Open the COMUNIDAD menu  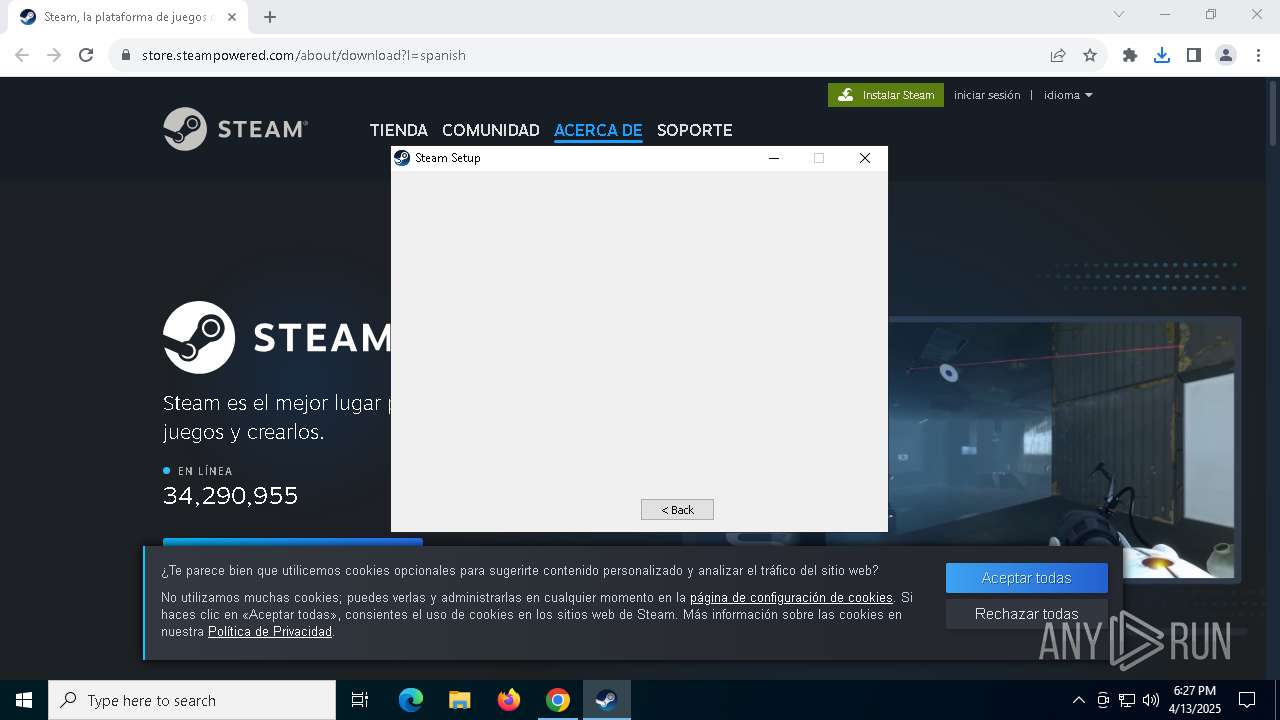tap(491, 130)
